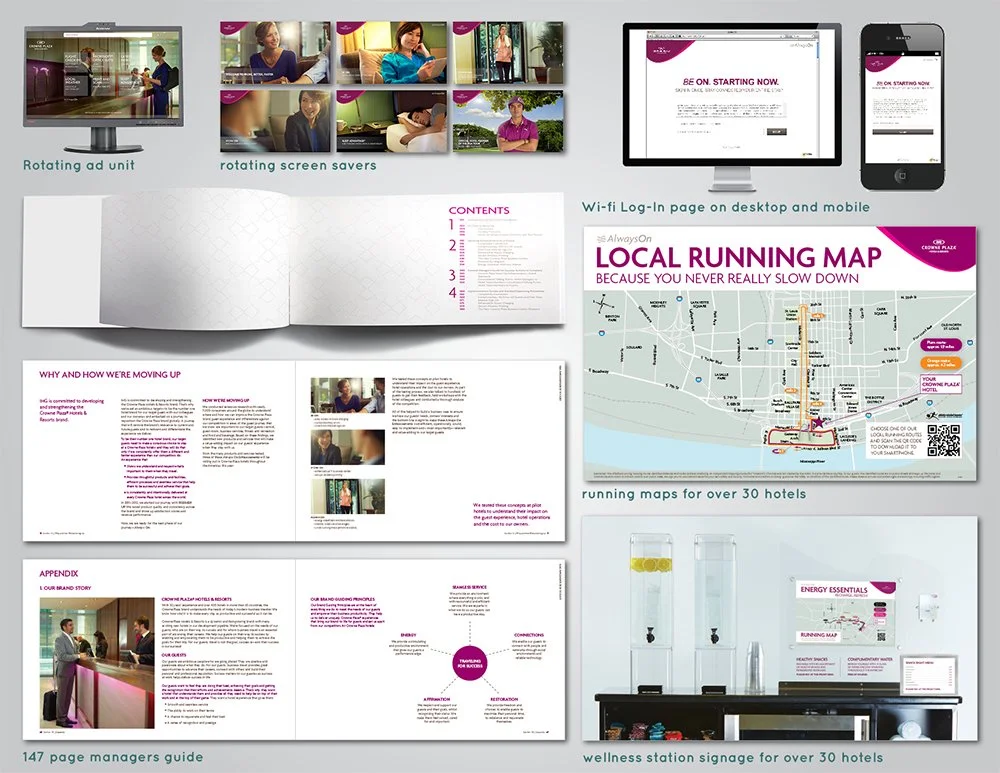This screenshot has width=1000, height=773.
Task: Click the orange route legend pill on the map
Action: point(940,364)
